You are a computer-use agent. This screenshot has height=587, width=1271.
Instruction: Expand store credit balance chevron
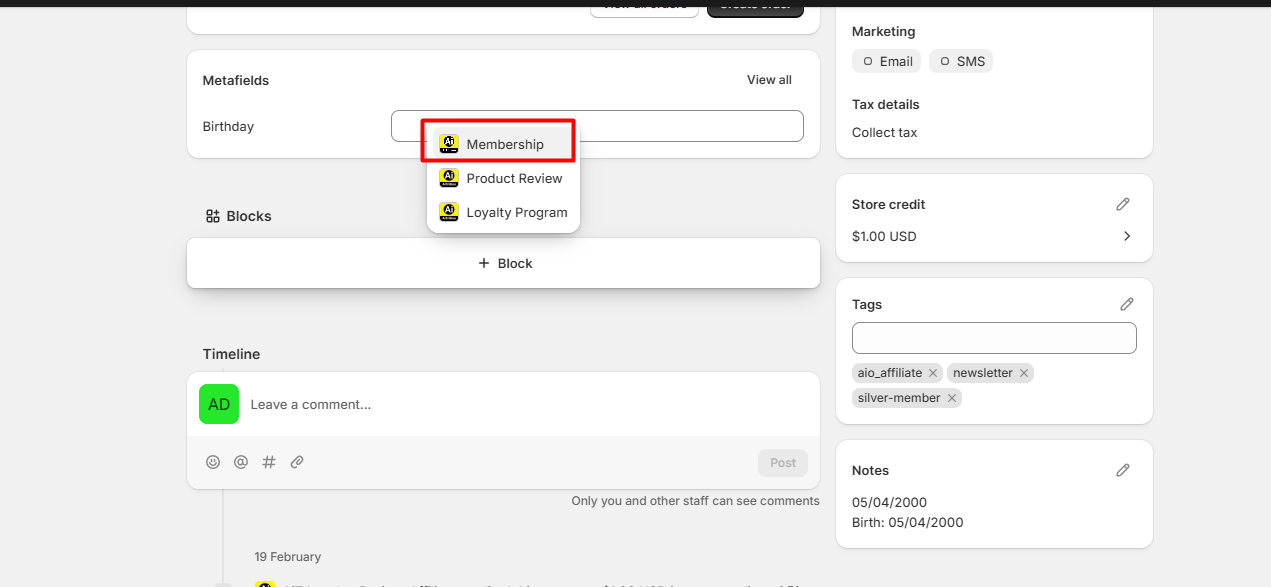coord(1127,237)
